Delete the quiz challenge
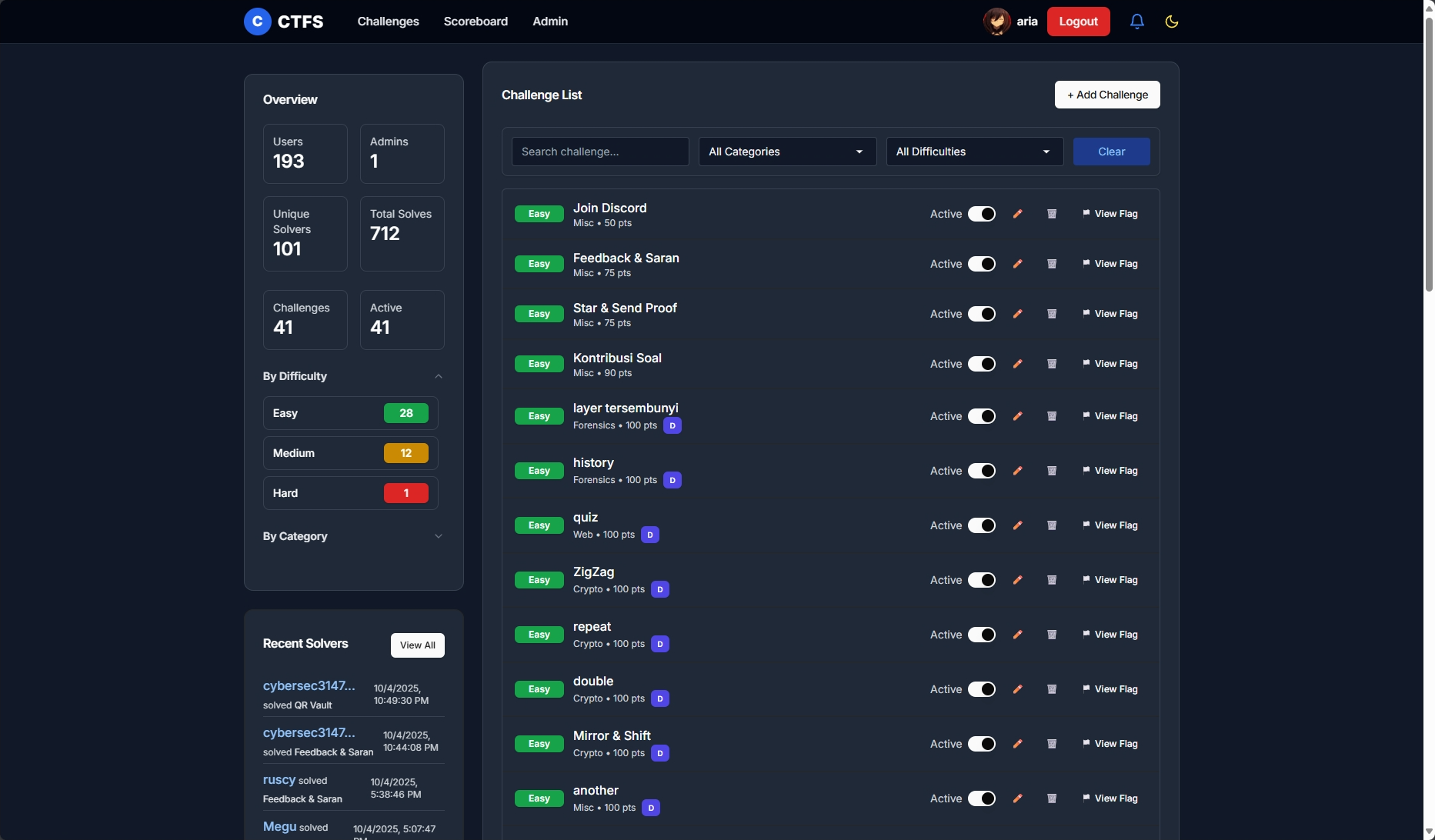The width and height of the screenshot is (1435, 840). [x=1052, y=525]
